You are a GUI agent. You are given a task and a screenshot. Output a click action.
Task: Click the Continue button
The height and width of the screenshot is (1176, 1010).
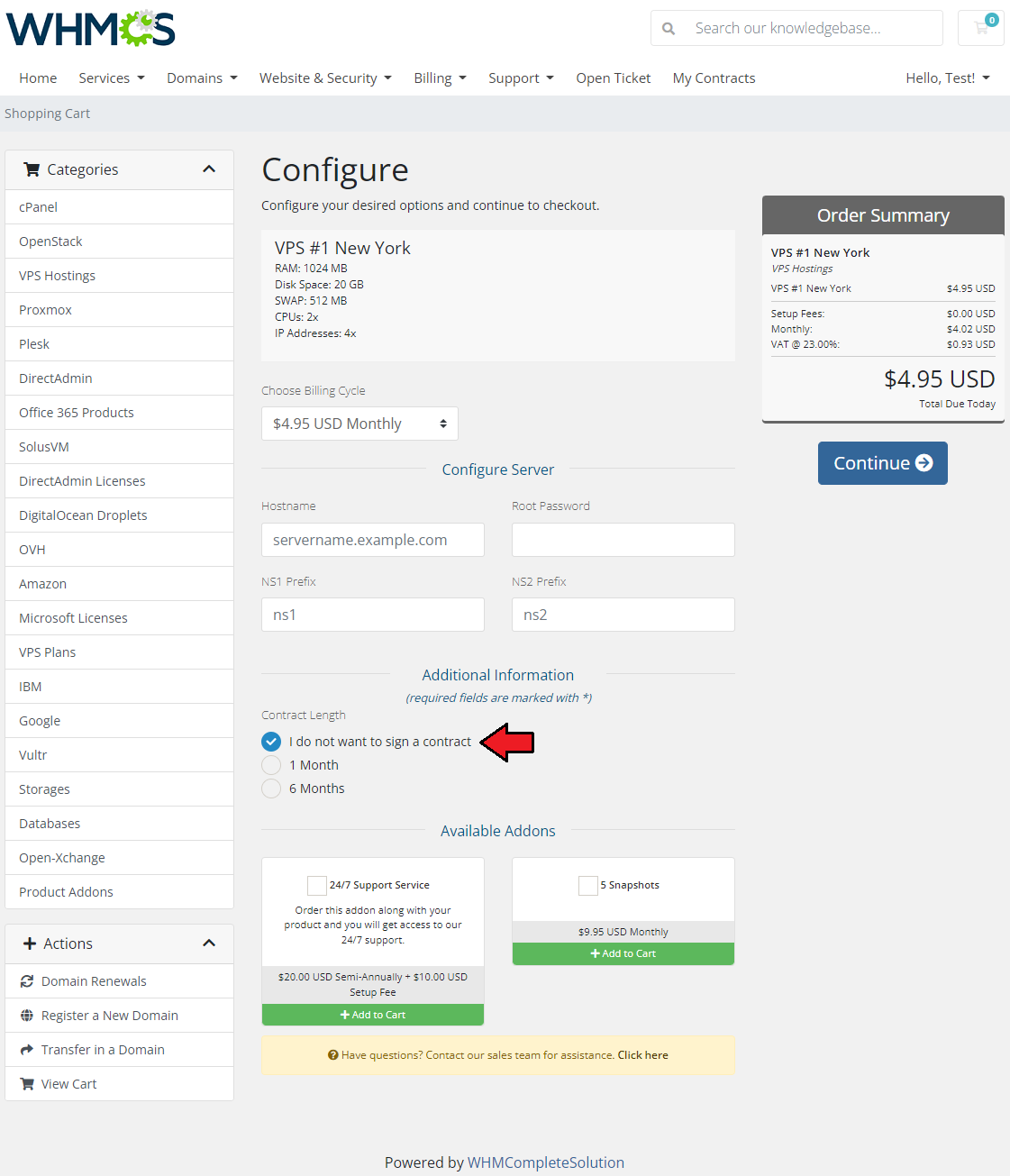[883, 463]
